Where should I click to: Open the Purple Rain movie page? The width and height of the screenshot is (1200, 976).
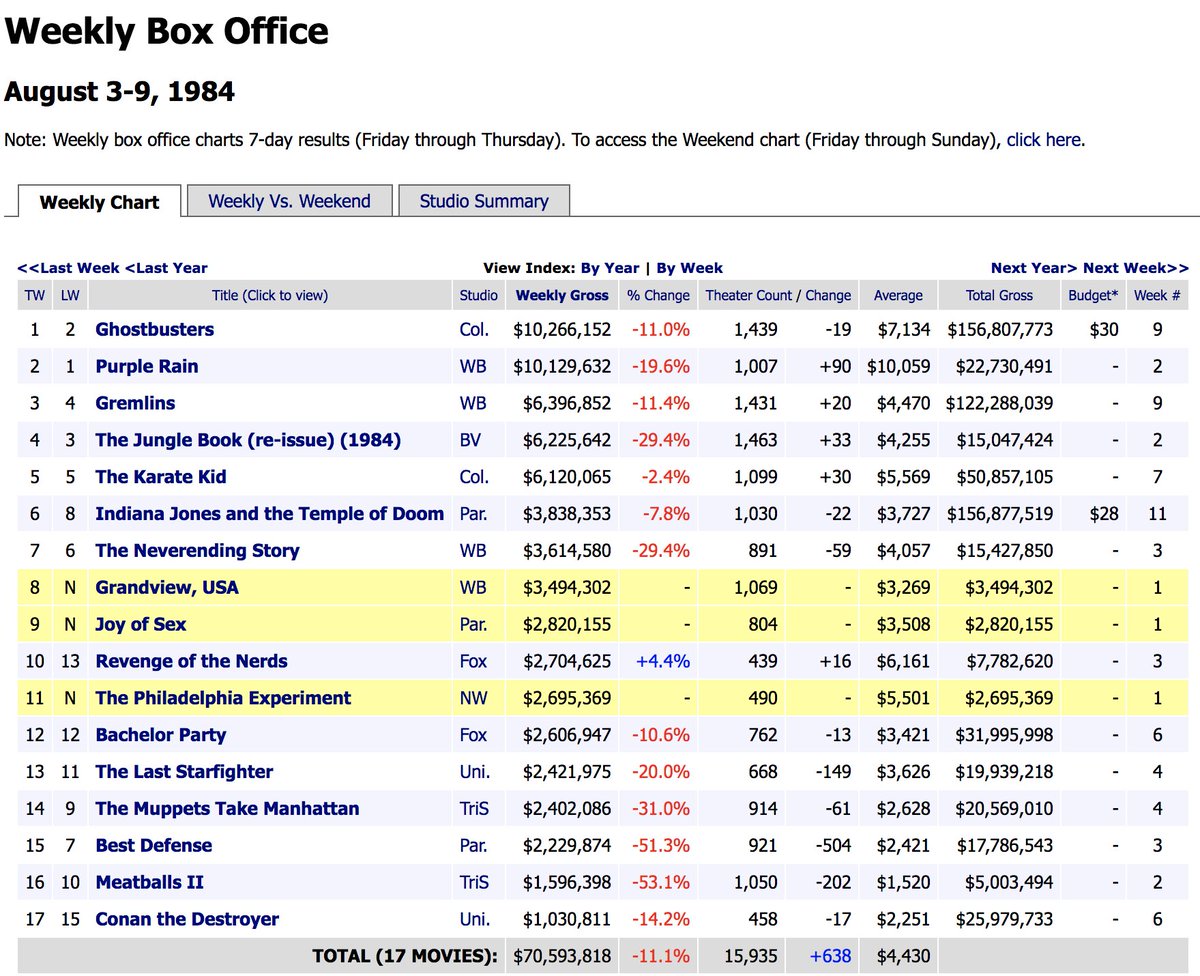pyautogui.click(x=147, y=366)
